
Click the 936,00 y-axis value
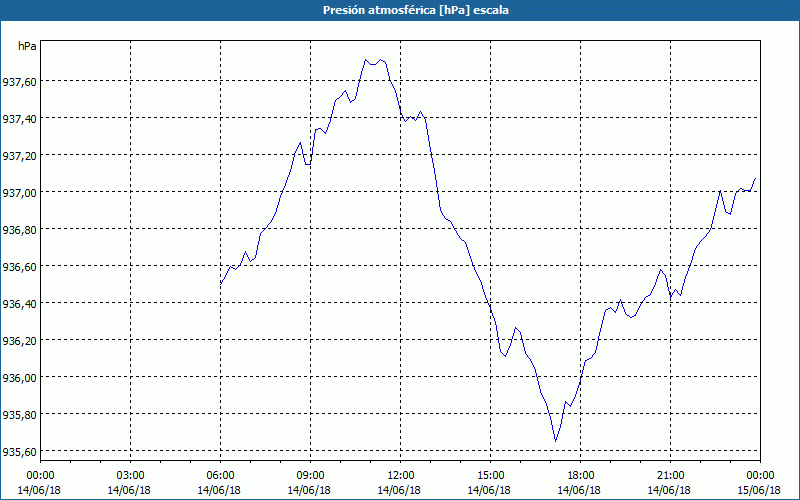click(x=19, y=378)
